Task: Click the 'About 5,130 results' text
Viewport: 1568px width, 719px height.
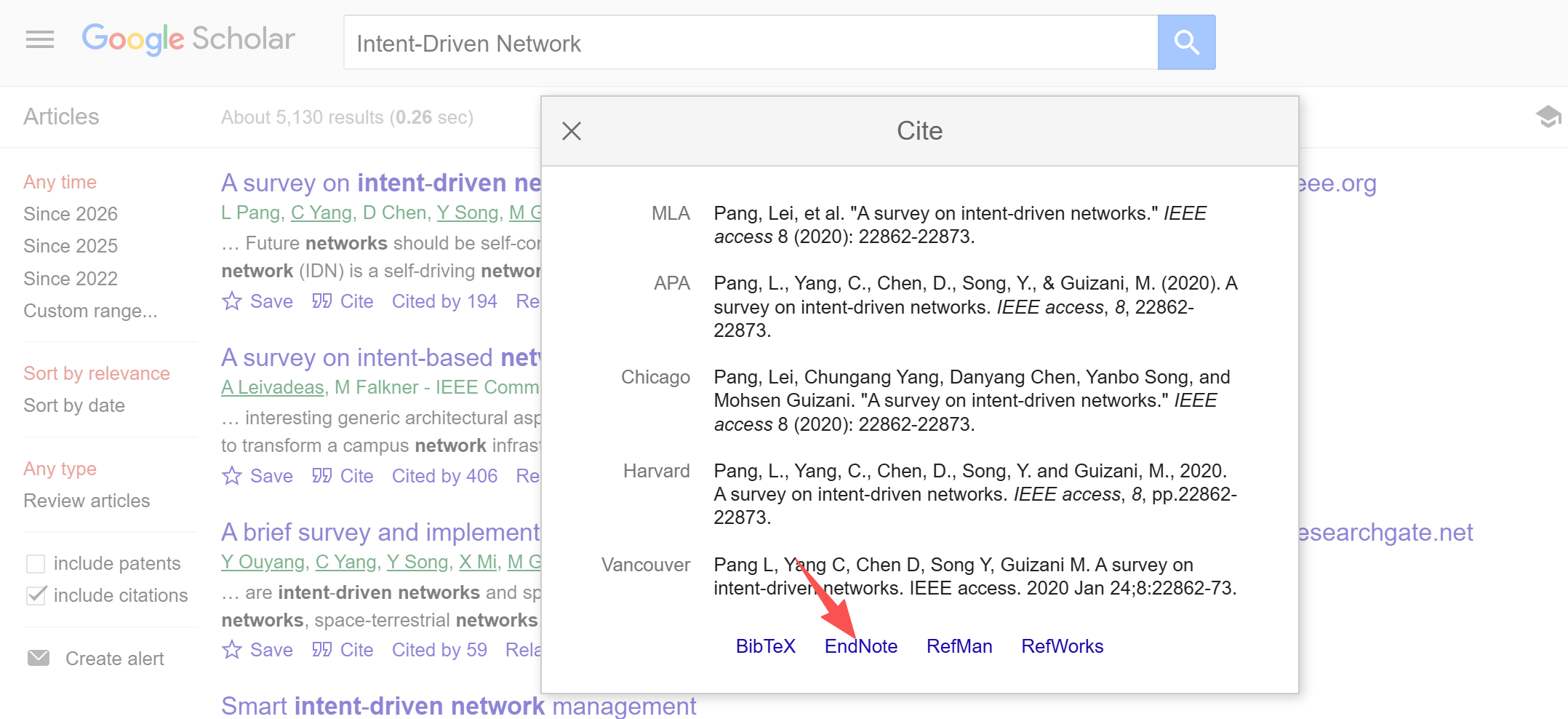Action: tap(347, 117)
